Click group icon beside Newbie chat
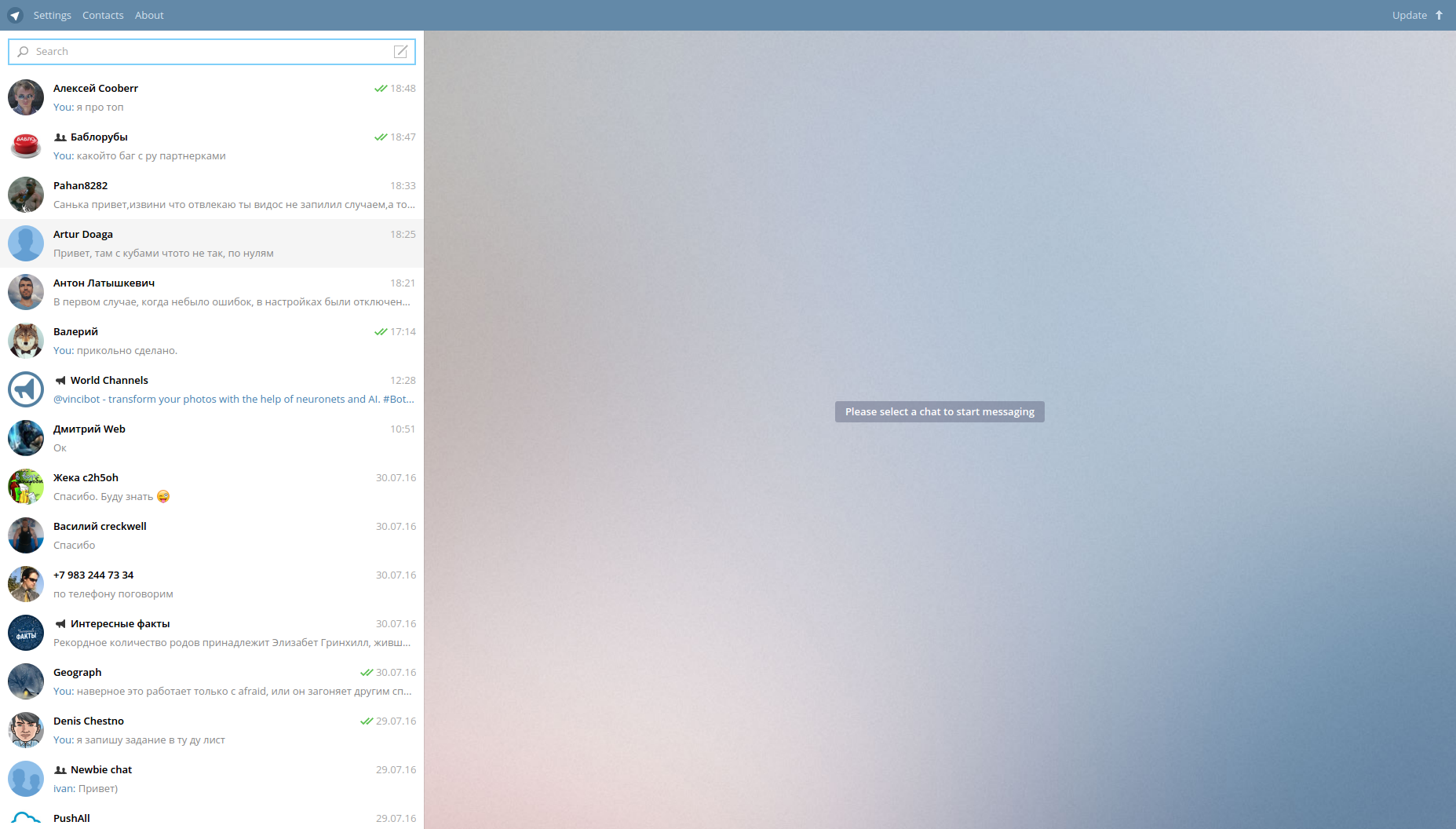 (60, 770)
